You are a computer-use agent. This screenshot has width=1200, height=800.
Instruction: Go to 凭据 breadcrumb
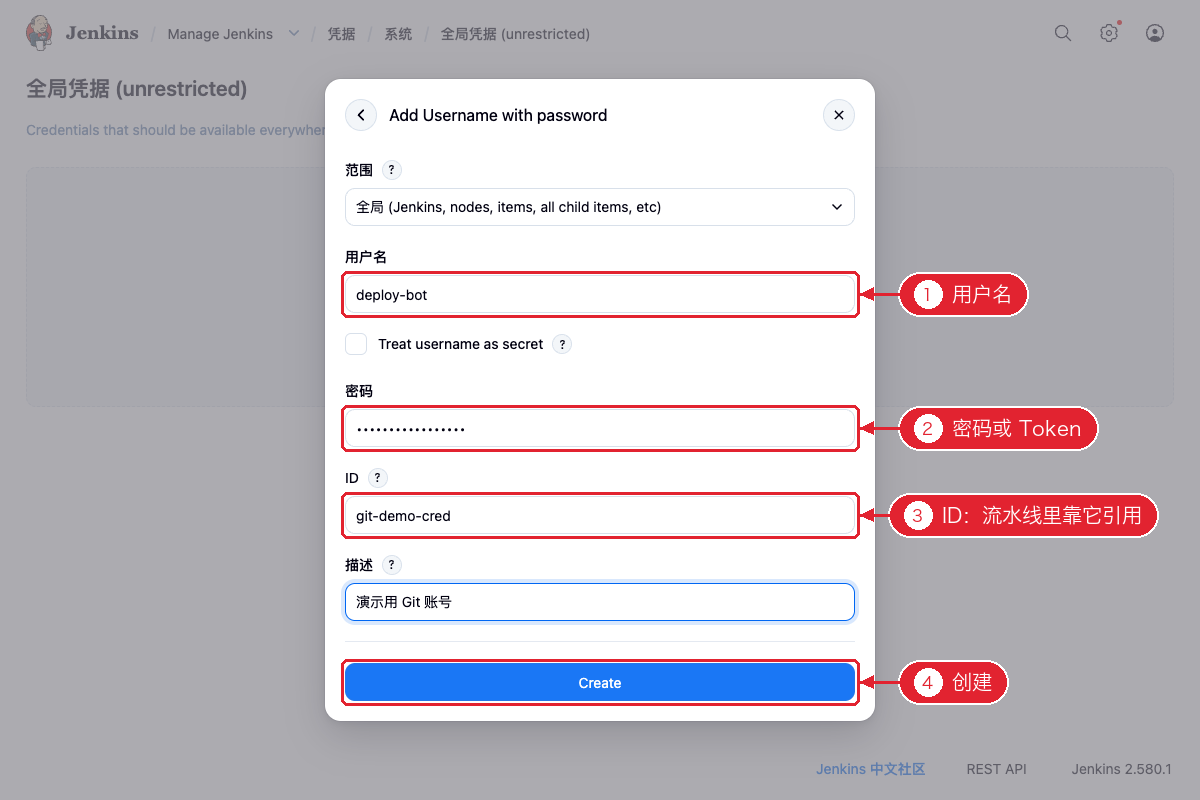tap(341, 34)
